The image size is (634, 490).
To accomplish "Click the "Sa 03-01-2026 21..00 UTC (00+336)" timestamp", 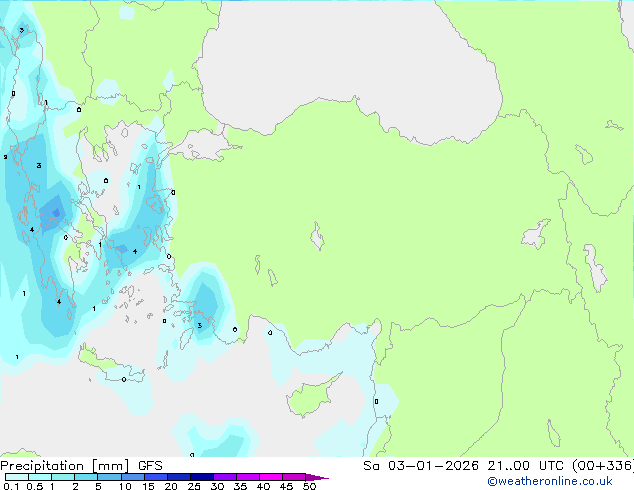I will tap(498, 466).
